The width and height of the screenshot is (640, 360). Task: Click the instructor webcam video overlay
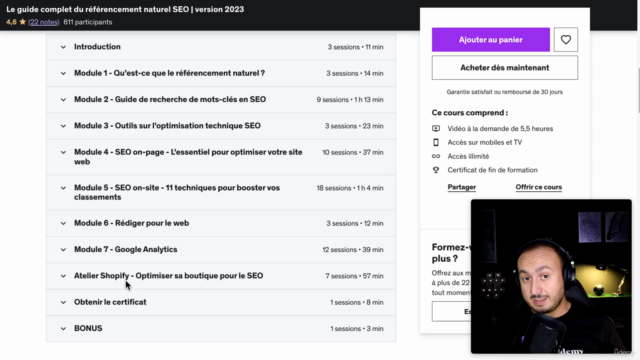[551, 276]
